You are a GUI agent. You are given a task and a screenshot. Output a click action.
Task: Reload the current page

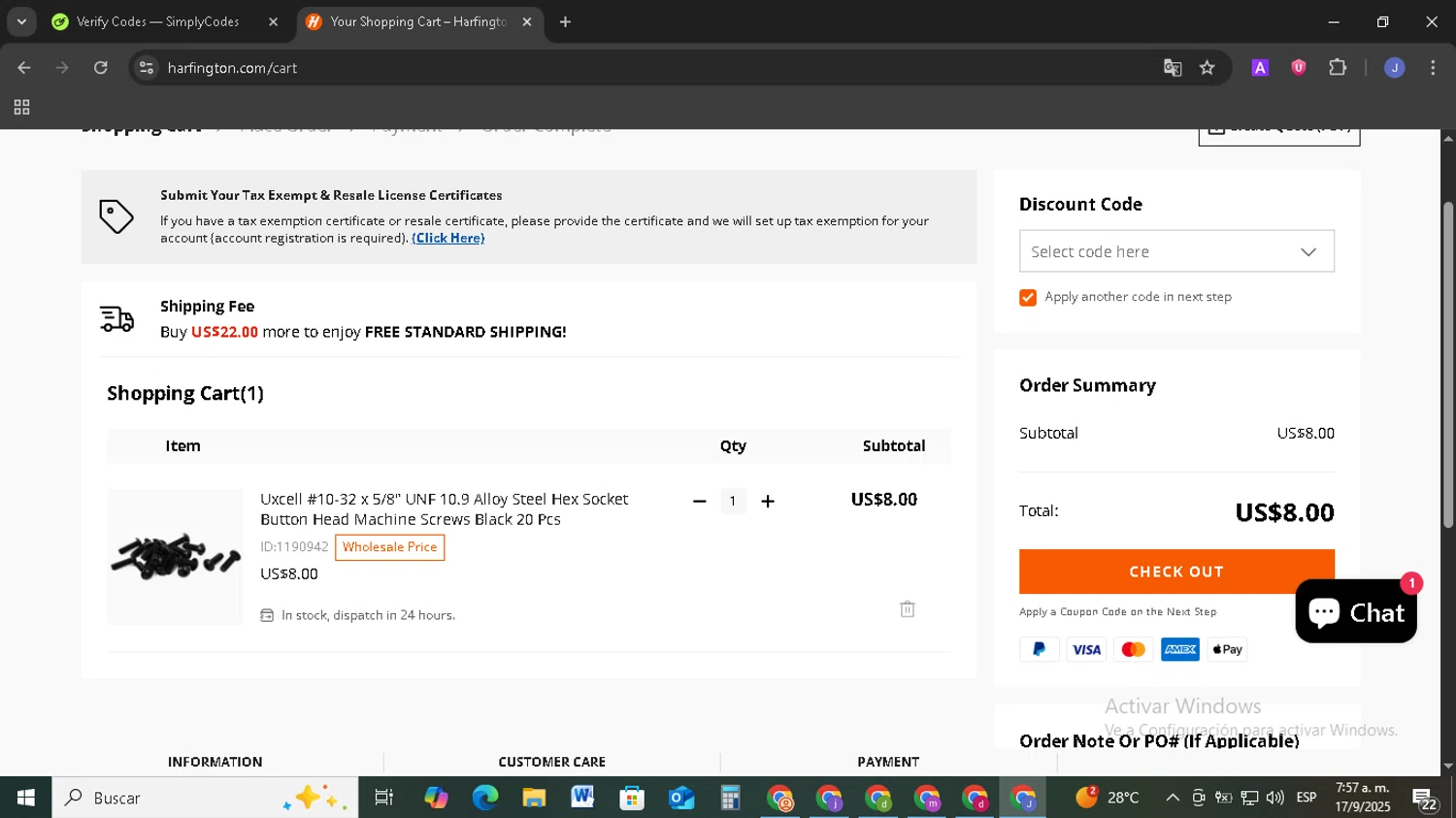(x=101, y=68)
